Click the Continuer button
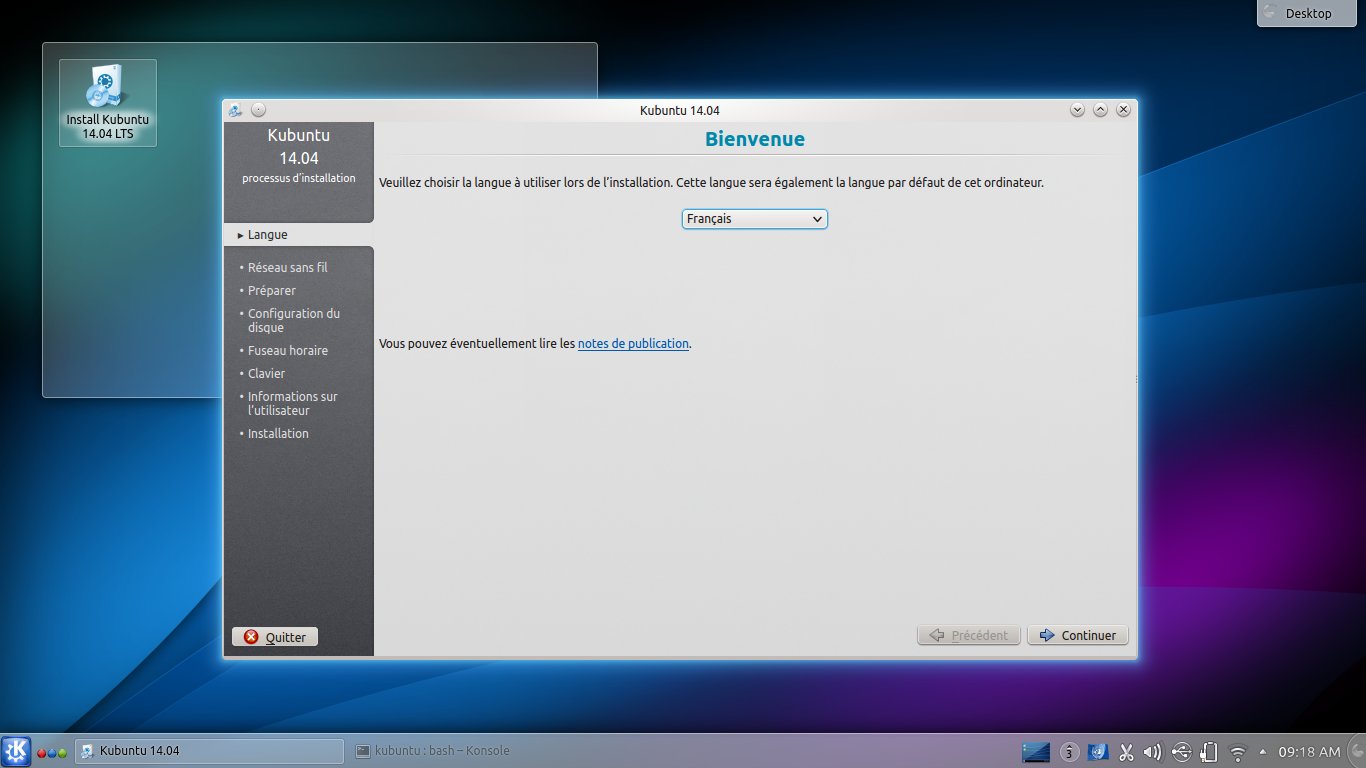This screenshot has height=768, width=1366. (1078, 635)
